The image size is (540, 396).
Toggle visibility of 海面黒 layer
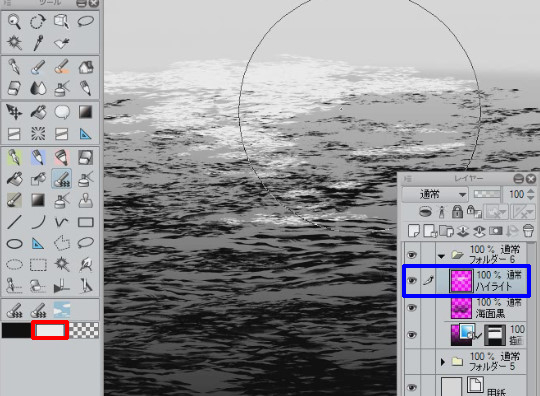point(412,308)
